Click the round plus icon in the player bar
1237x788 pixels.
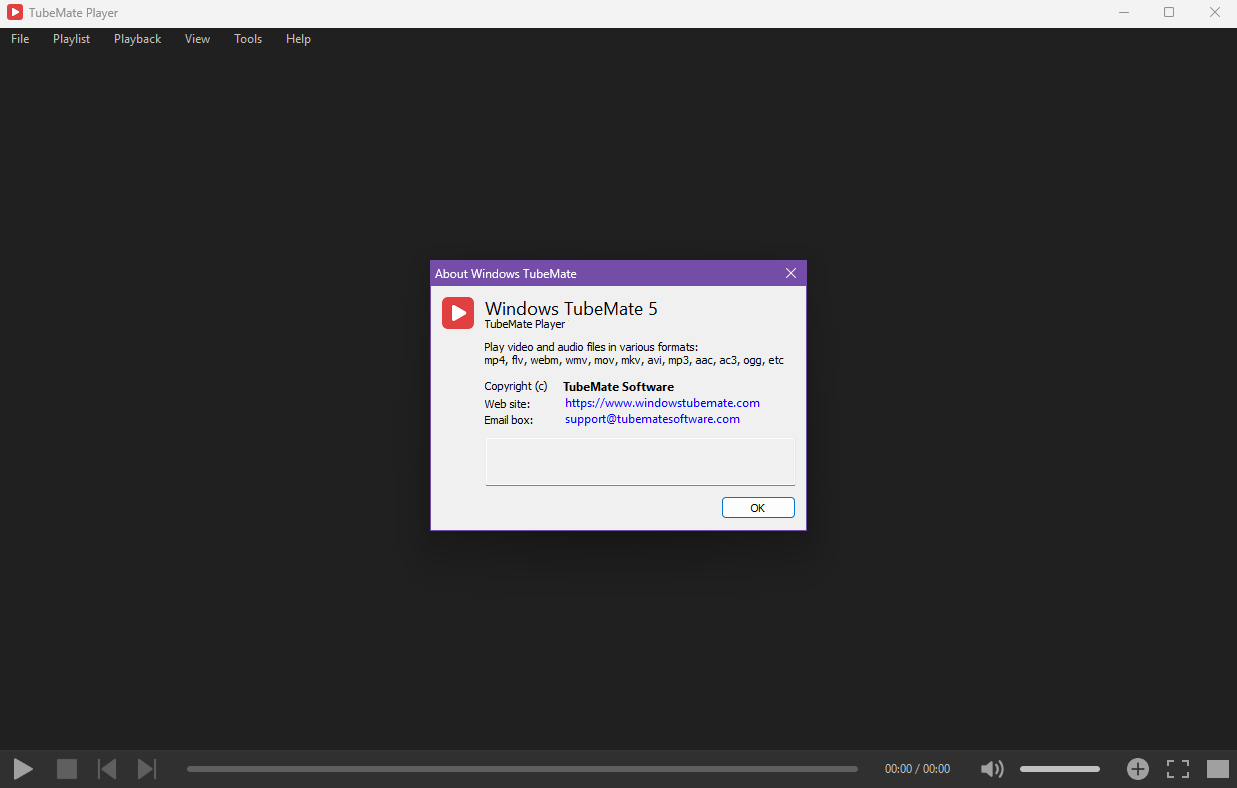coord(1138,769)
